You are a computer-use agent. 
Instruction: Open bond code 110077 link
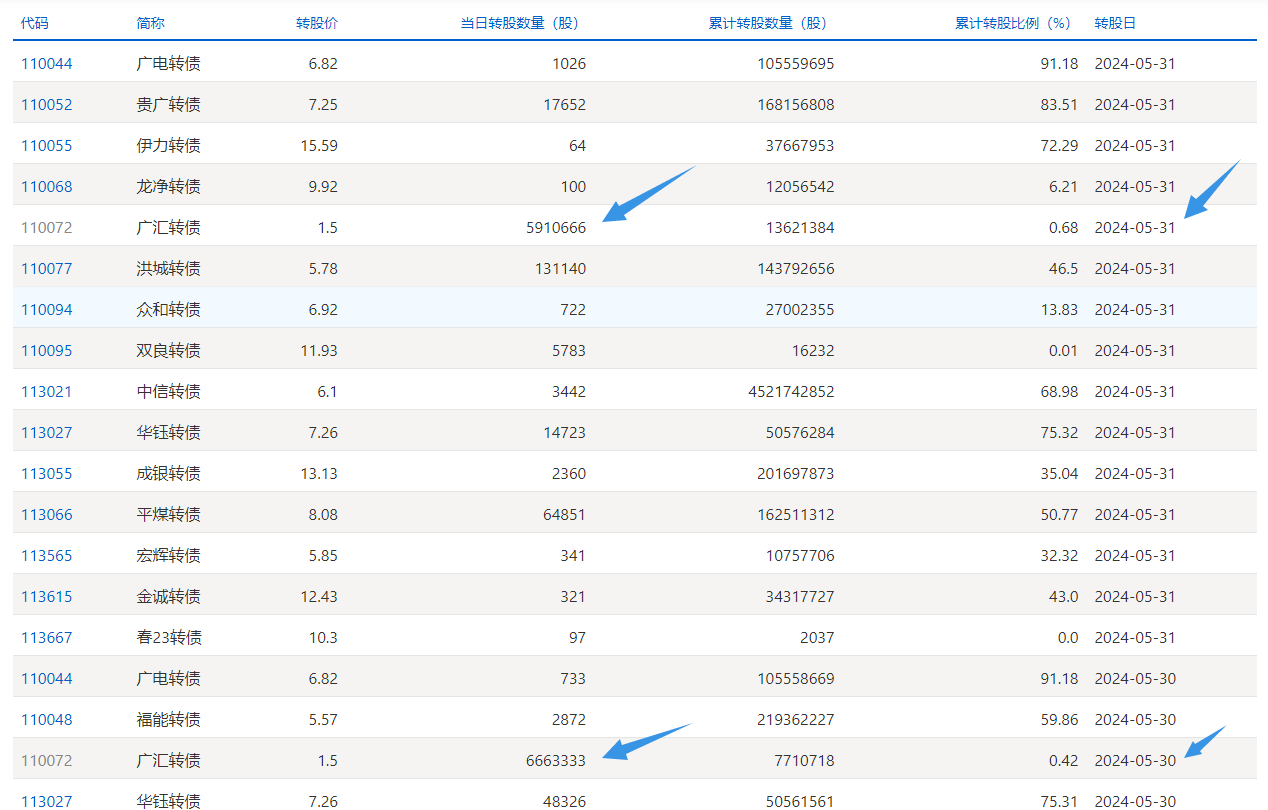[x=47, y=269]
